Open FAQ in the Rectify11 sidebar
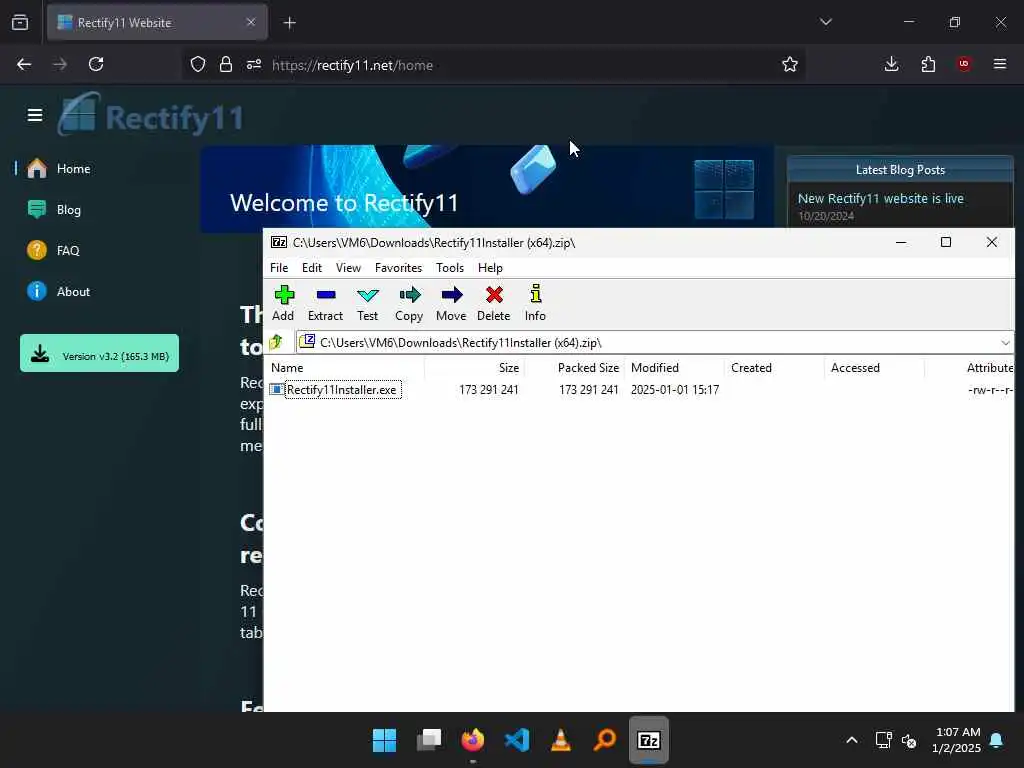 [x=67, y=251]
